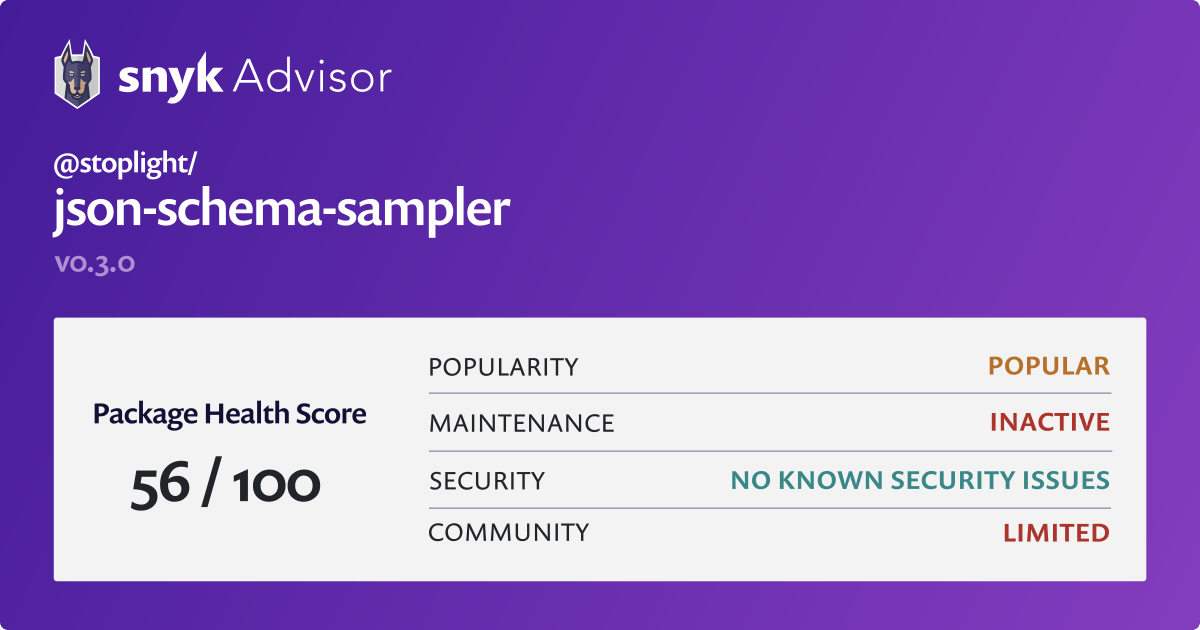The width and height of the screenshot is (1200, 630).
Task: Click the Advisor heading text
Action: (x=312, y=76)
